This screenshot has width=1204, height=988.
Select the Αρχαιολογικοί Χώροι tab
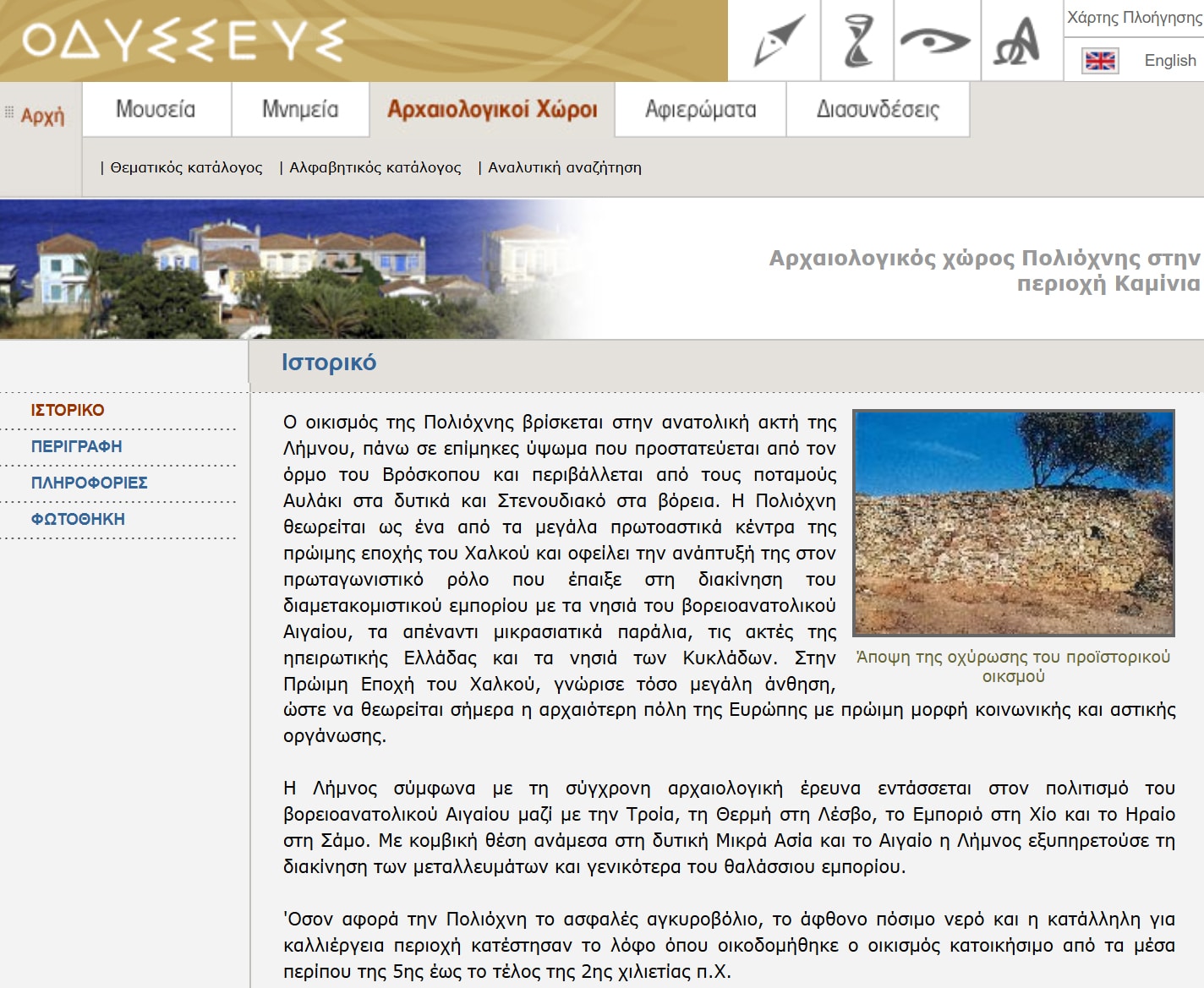(x=492, y=109)
